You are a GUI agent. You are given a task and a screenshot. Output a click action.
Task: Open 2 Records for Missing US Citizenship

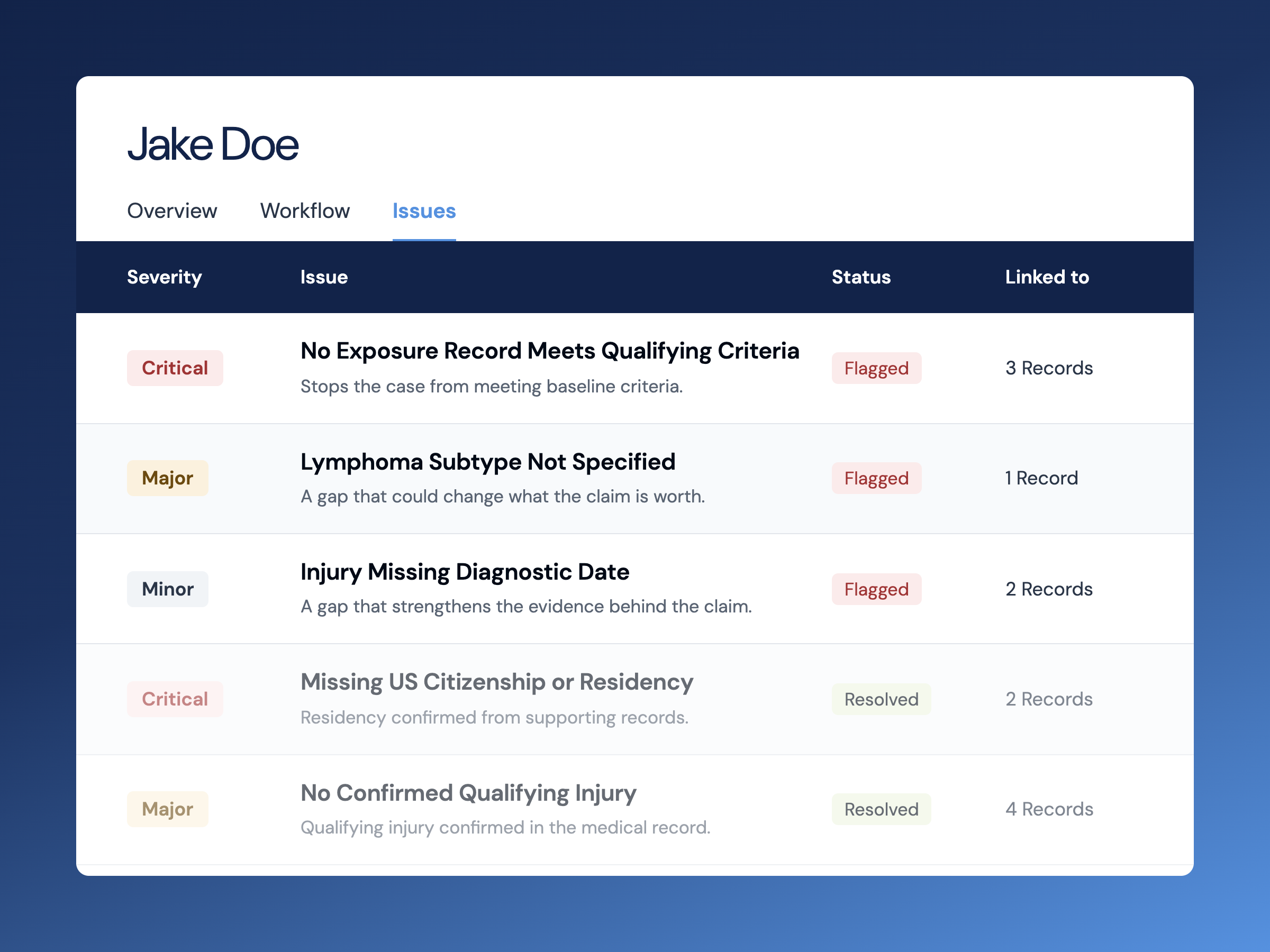[x=1048, y=699]
